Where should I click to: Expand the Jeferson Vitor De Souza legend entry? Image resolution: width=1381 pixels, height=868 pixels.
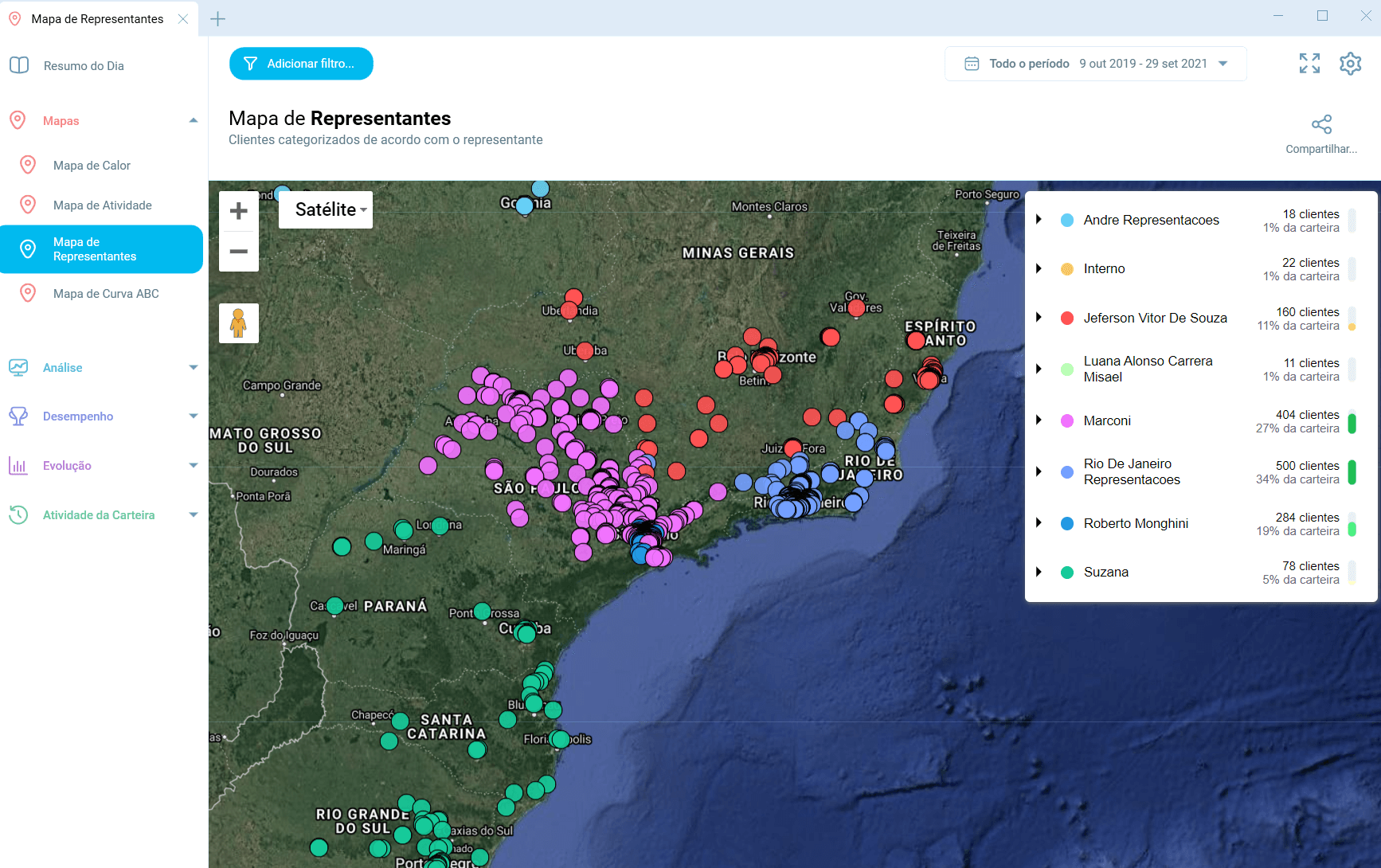click(1039, 317)
